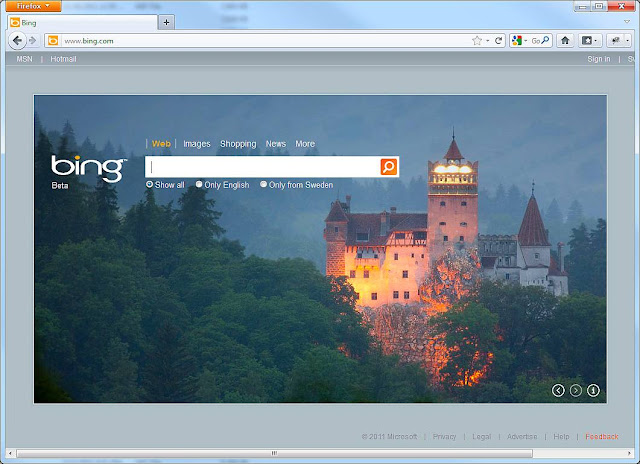Select Only from Sweden radio button
This screenshot has width=640, height=464.
pyautogui.click(x=264, y=184)
